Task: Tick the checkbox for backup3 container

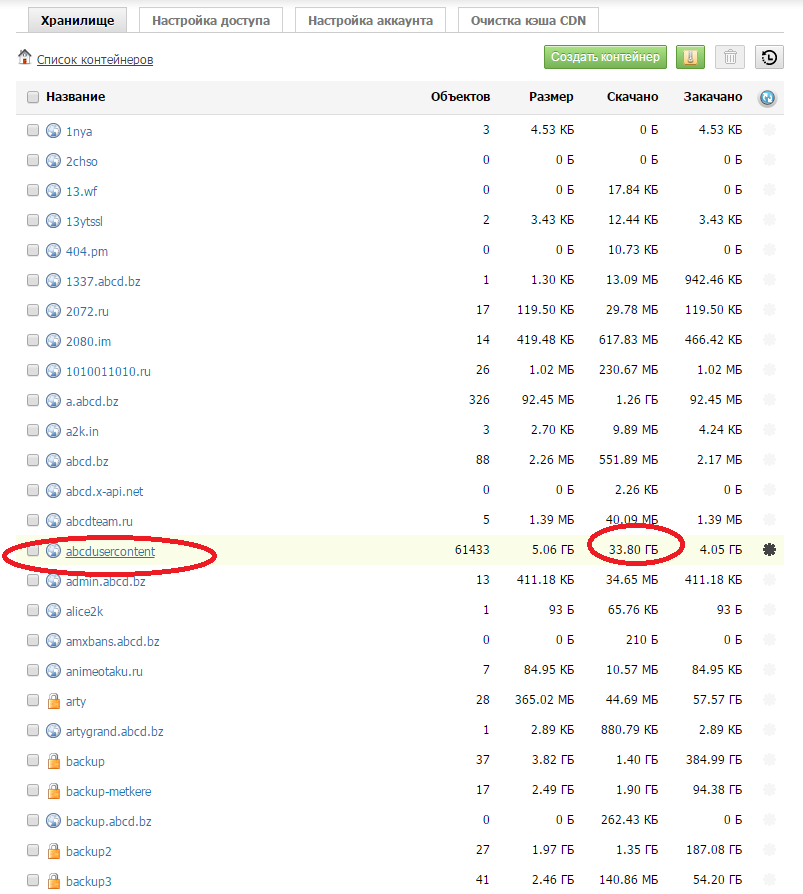Action: tap(33, 881)
